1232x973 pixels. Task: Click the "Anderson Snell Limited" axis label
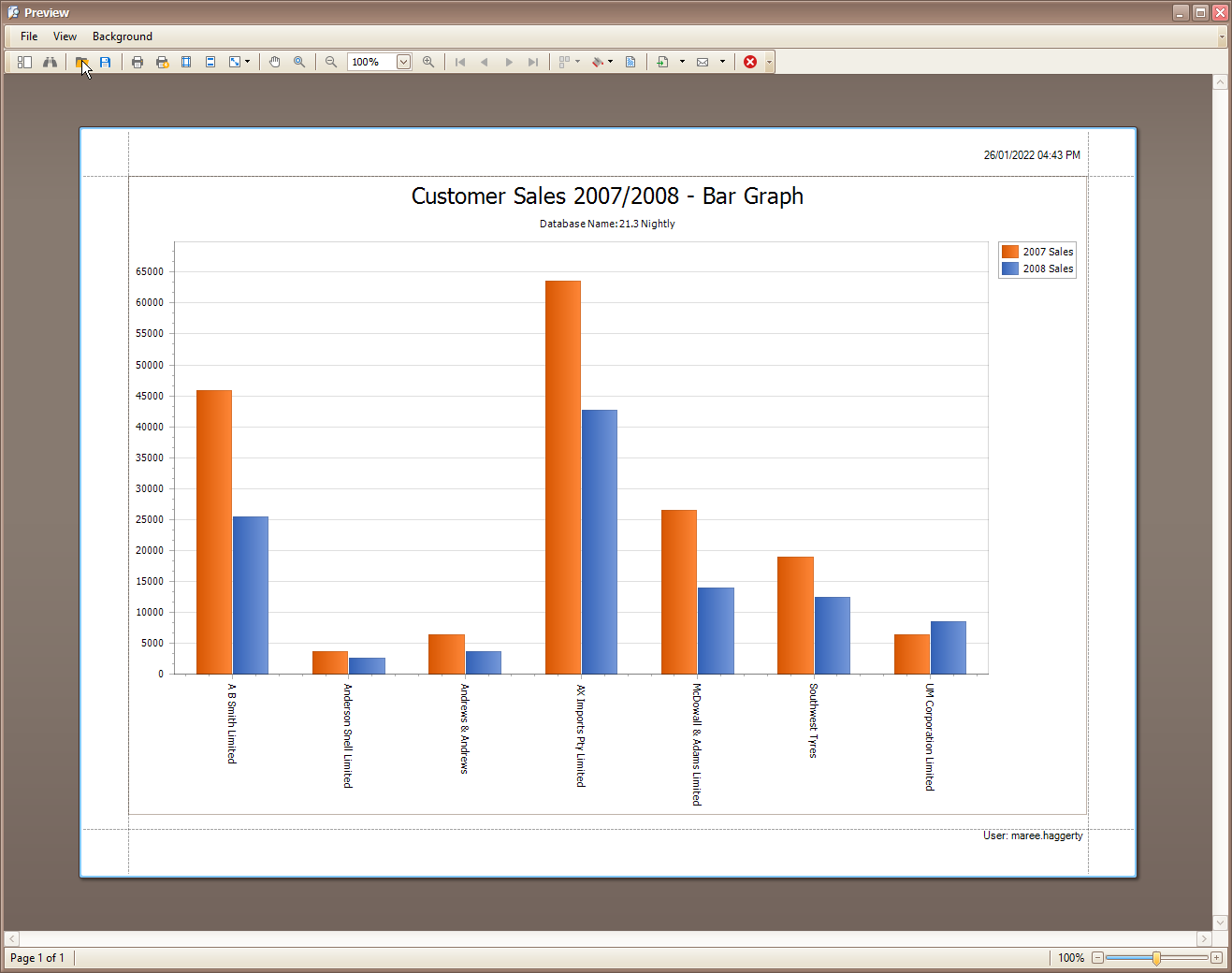[x=348, y=735]
